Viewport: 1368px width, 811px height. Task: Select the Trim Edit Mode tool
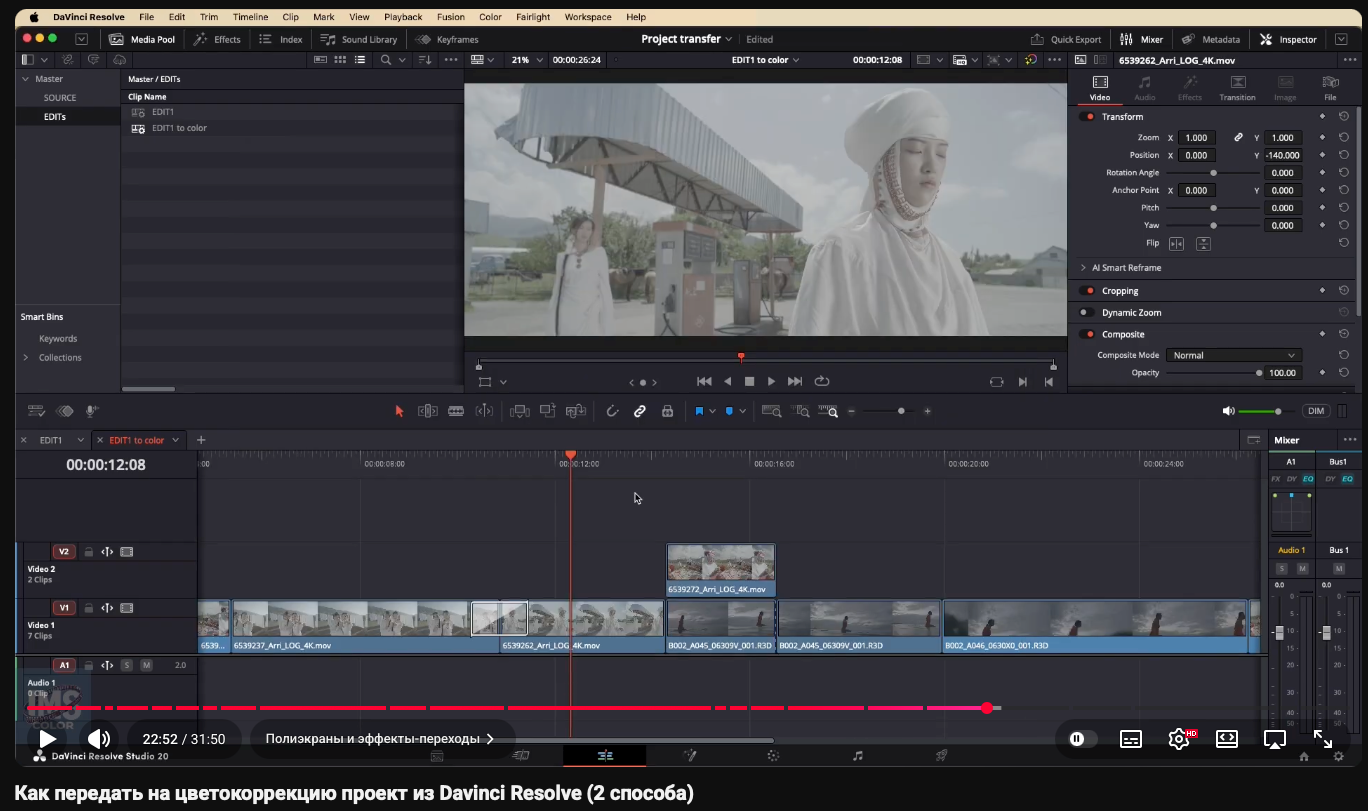tap(428, 410)
